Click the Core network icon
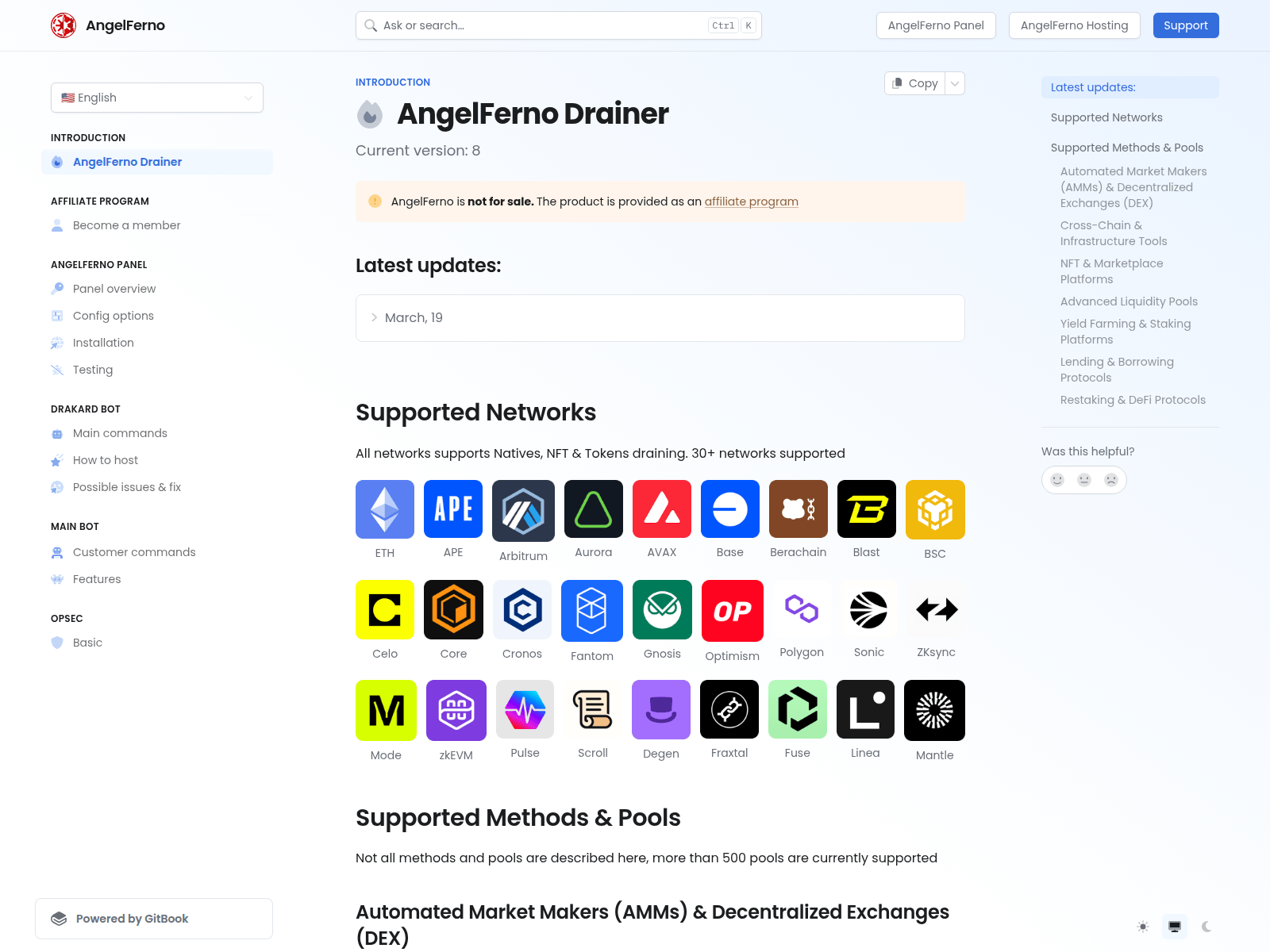The width and height of the screenshot is (1270, 952). [x=453, y=609]
